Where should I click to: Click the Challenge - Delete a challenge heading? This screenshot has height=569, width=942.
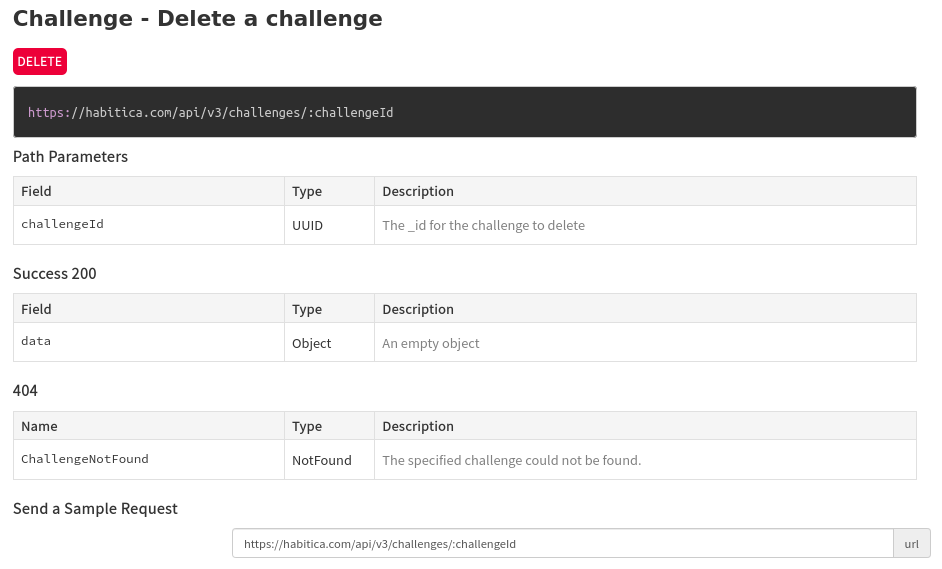[x=197, y=18]
